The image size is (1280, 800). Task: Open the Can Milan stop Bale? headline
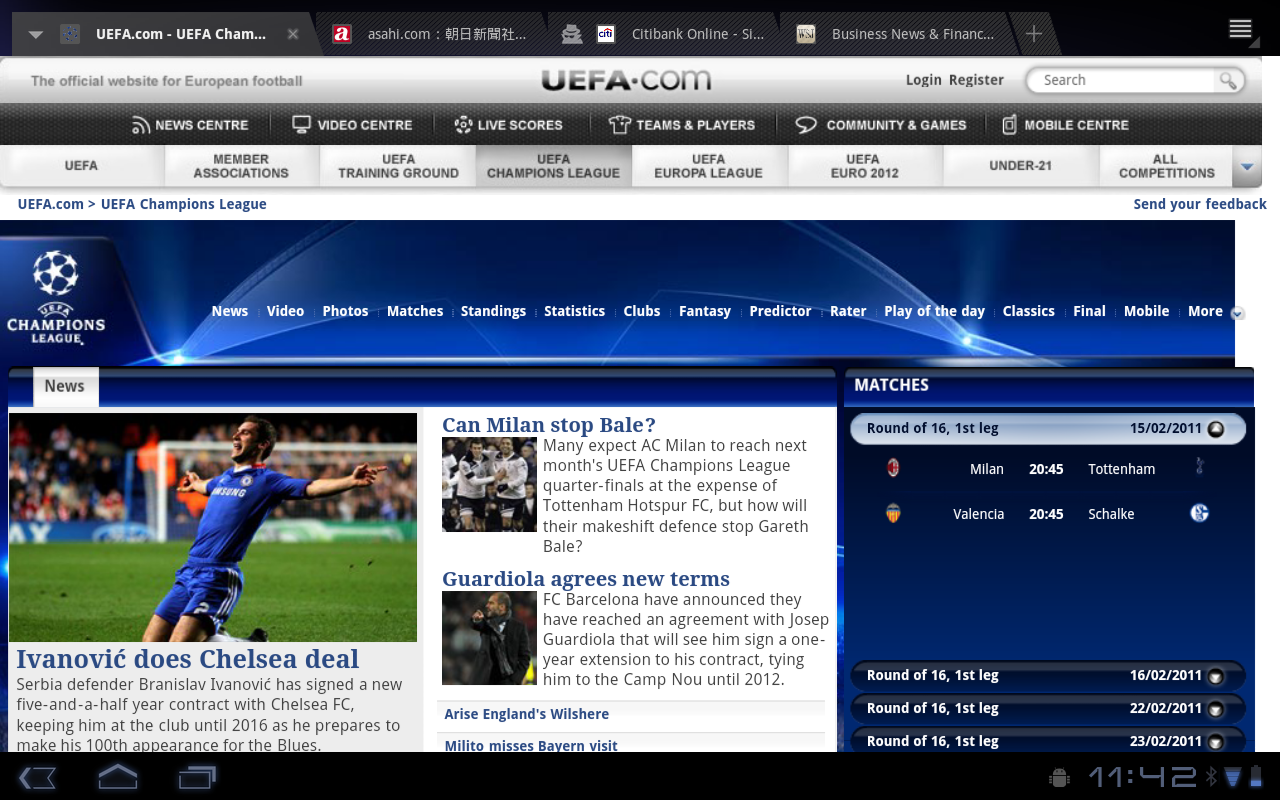pos(549,425)
